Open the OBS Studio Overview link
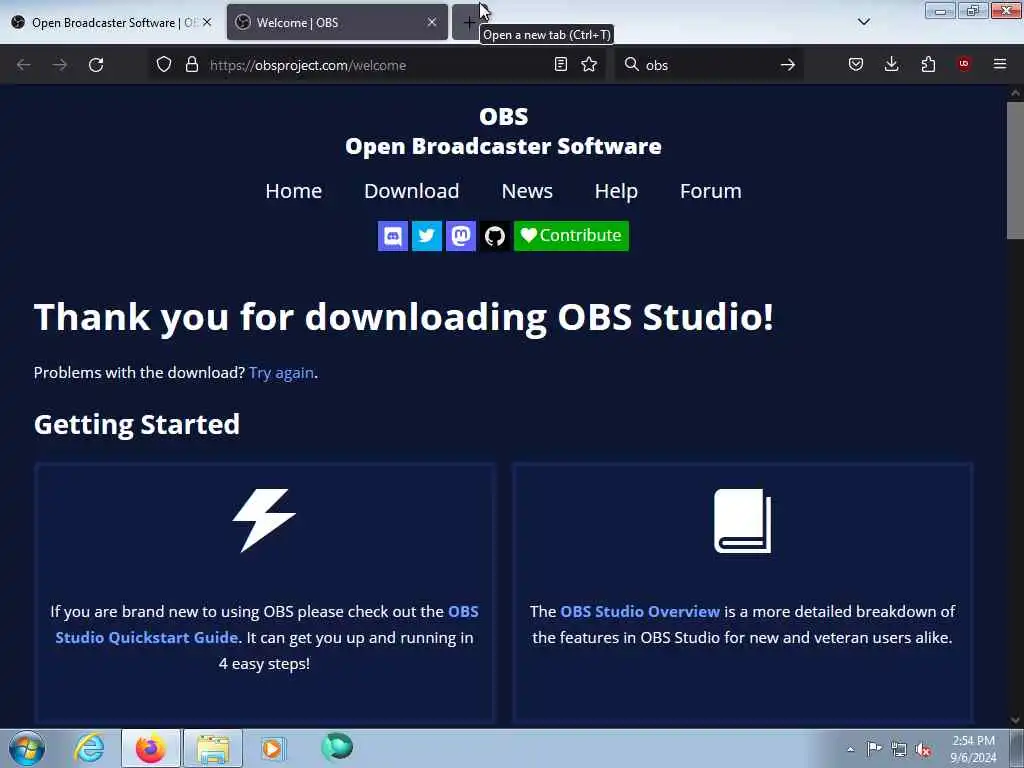 640,611
